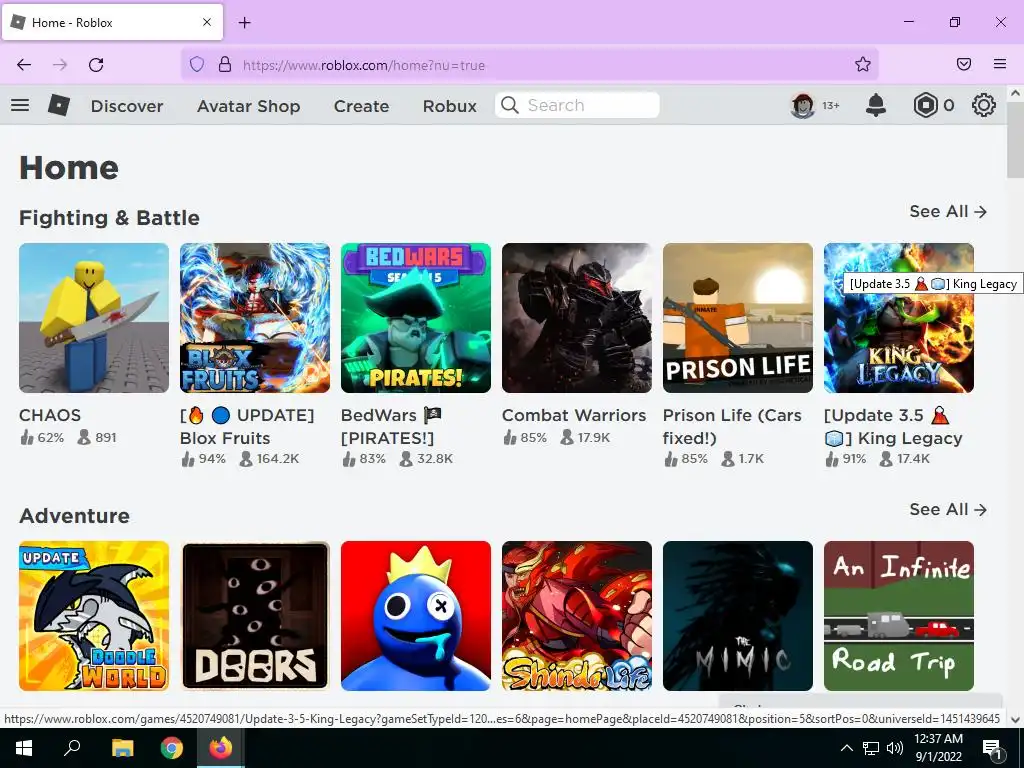
Task: Go back with the browser back arrow
Action: click(x=24, y=65)
